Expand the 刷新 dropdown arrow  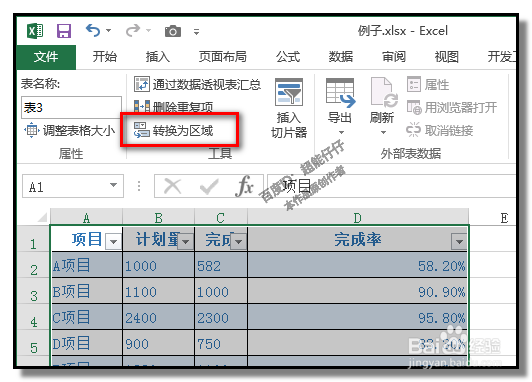(383, 132)
